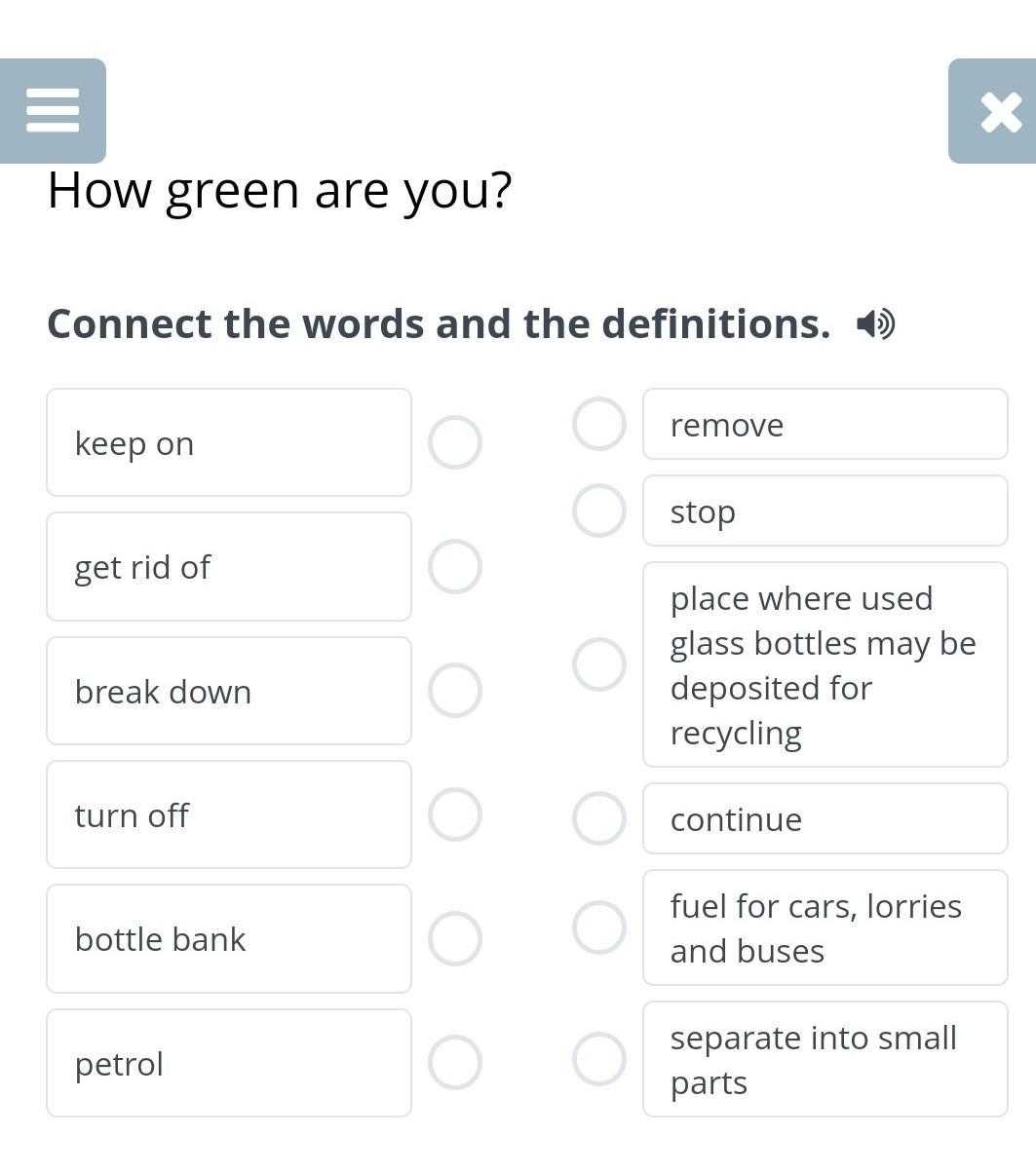Viewport: 1036px width, 1173px height.
Task: Play the audio for the instructions
Action: (875, 323)
